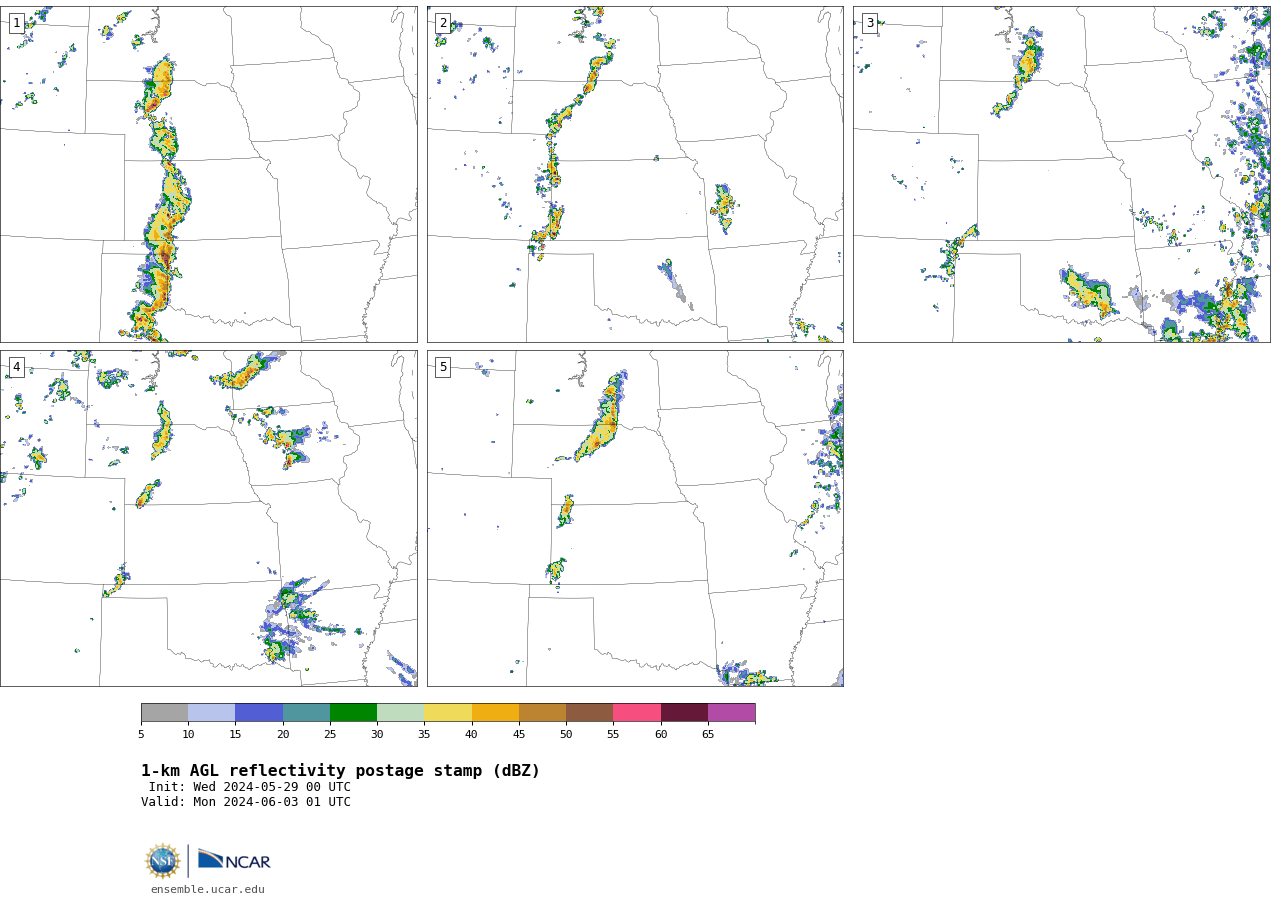Screen dimensions: 1280x901
Task: Click the orange 40-45 dBZ swatch
Action: coord(495,713)
